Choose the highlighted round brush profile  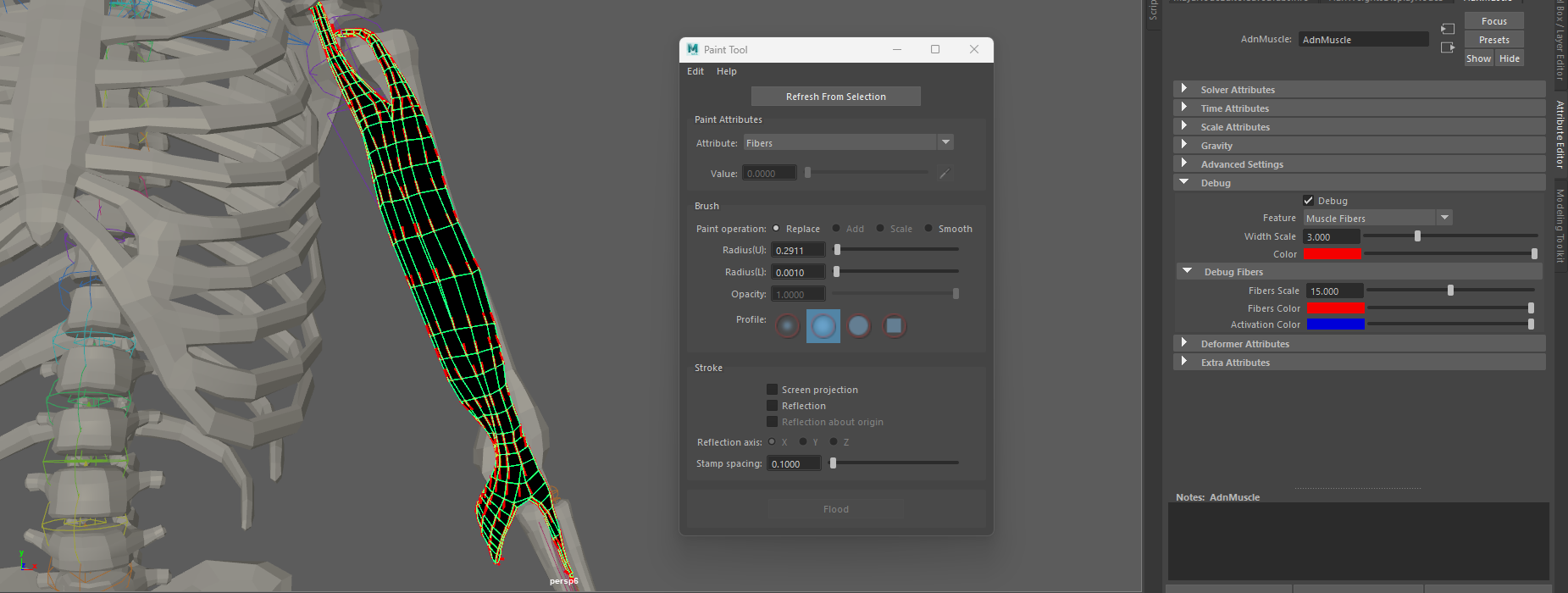tap(823, 326)
